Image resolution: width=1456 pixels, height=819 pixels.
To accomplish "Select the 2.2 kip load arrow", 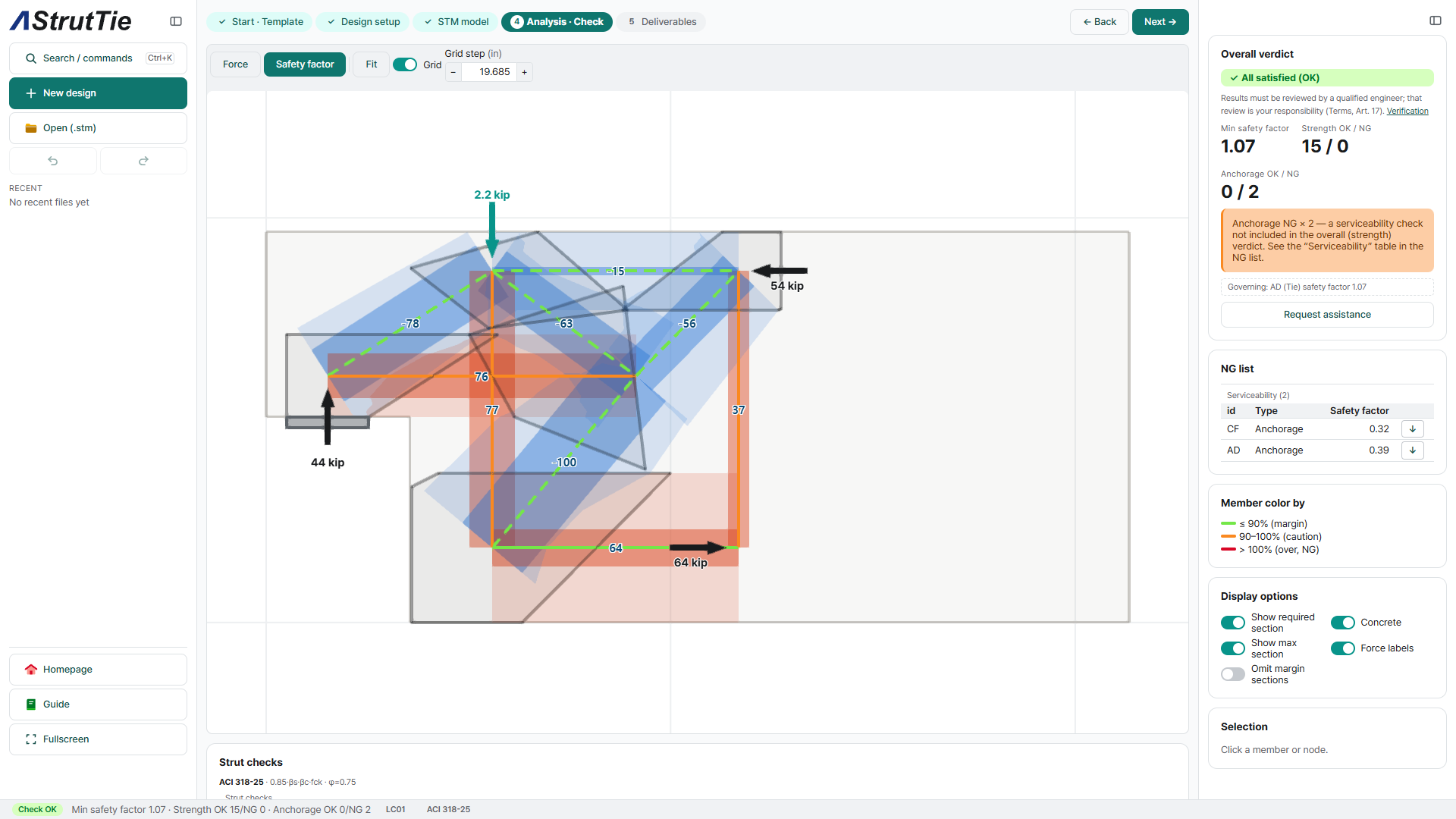I will click(x=492, y=230).
